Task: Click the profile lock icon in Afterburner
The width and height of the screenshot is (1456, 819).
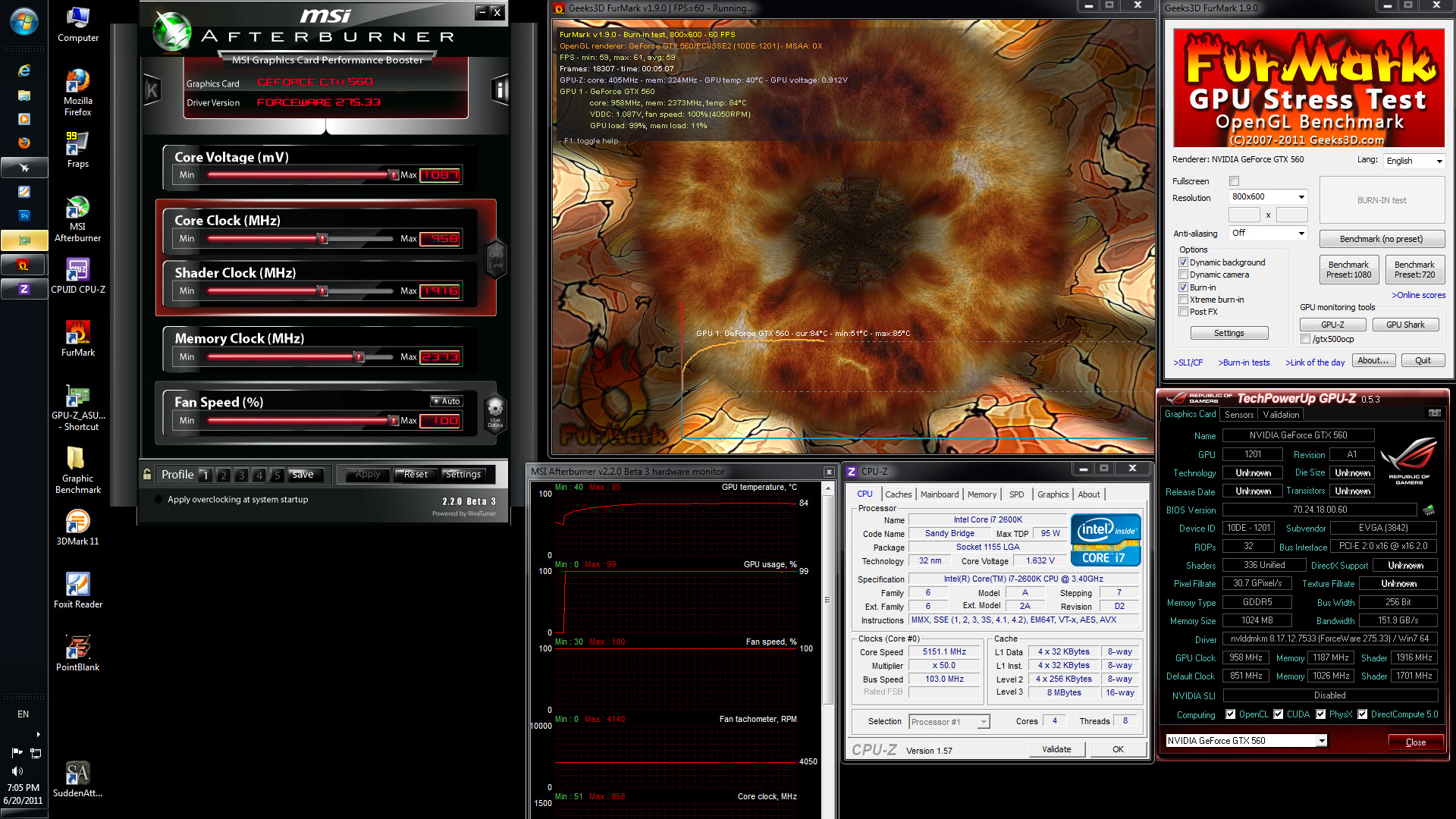Action: [147, 475]
